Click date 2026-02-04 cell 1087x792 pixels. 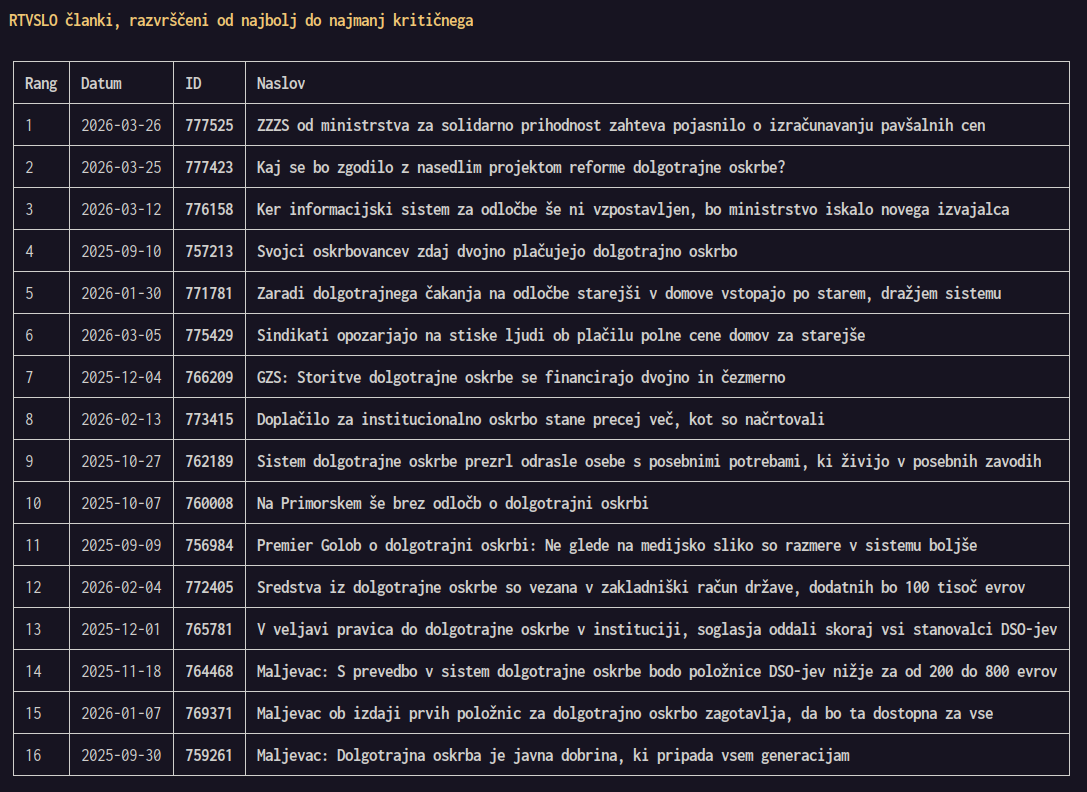click(121, 587)
